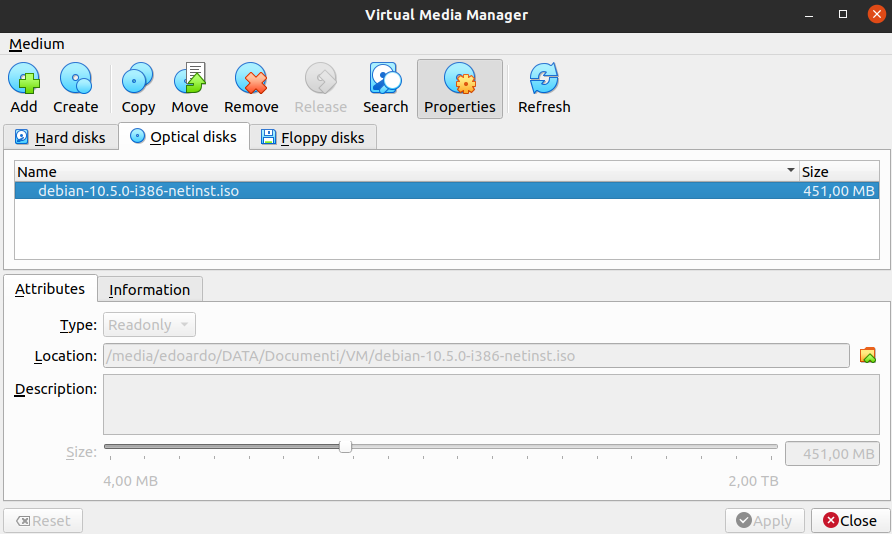Toggle the Properties pane button
Viewport: 892px width, 534px height.
tap(460, 89)
